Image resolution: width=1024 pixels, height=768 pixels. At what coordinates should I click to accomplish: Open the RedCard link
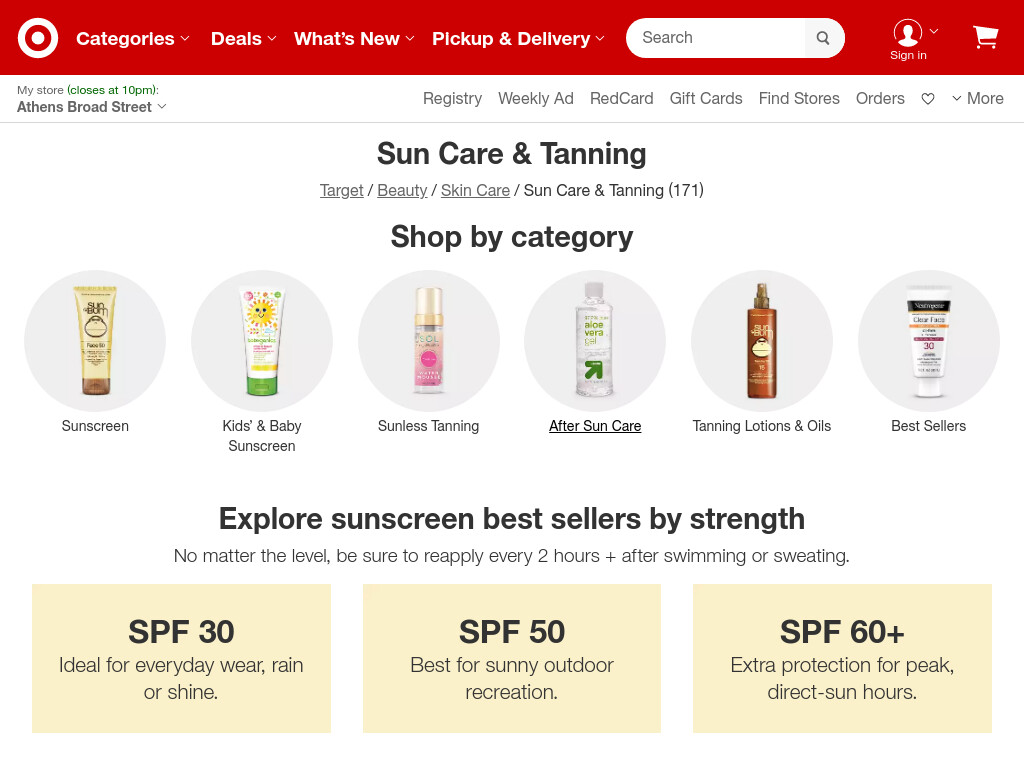tap(622, 99)
